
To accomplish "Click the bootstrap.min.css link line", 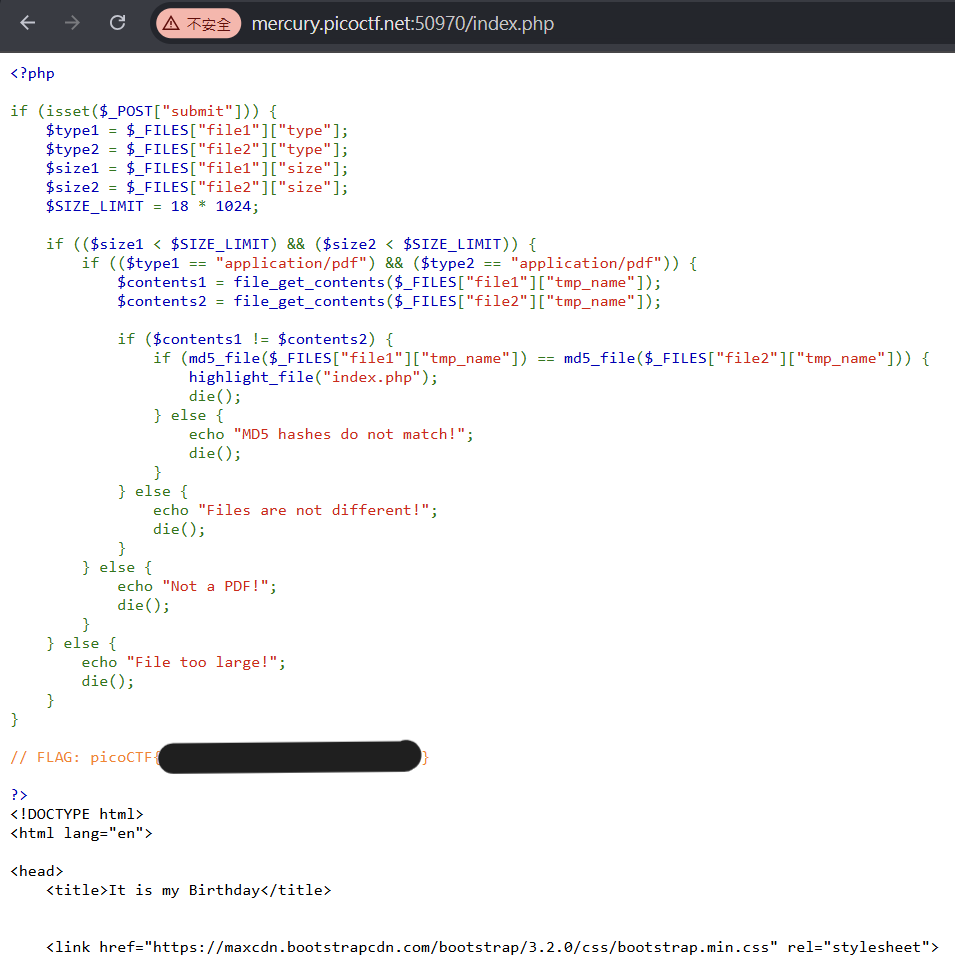I will (x=492, y=947).
